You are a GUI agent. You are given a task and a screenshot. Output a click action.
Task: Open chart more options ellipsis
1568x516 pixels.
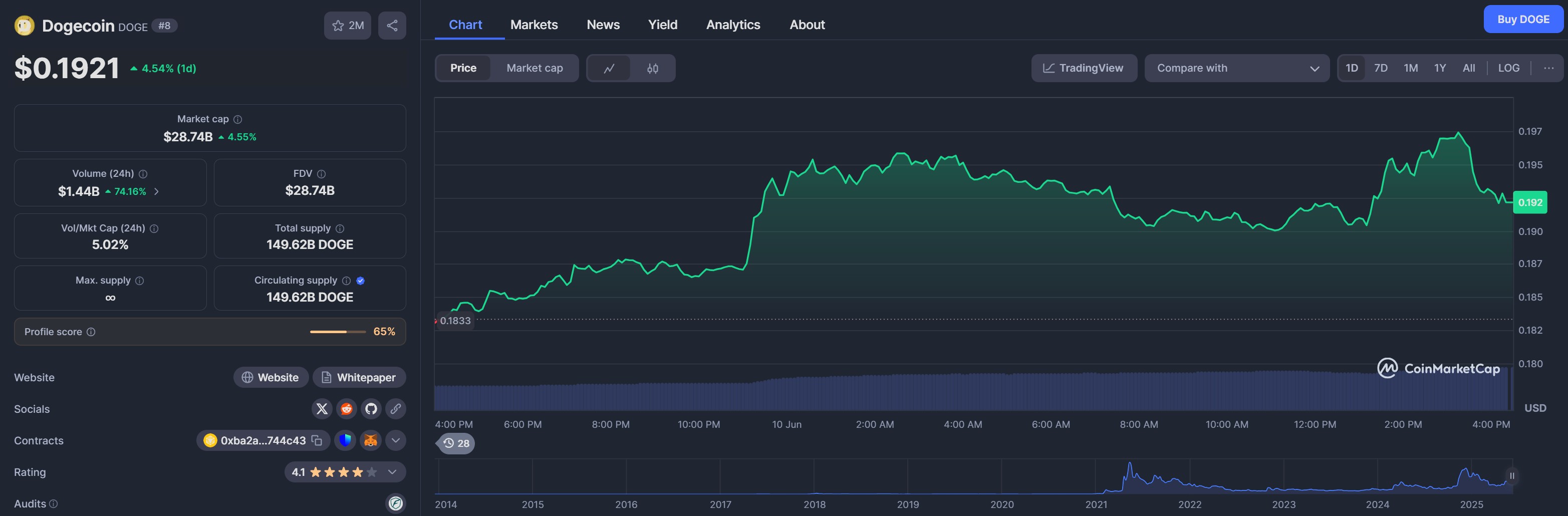coord(1548,68)
